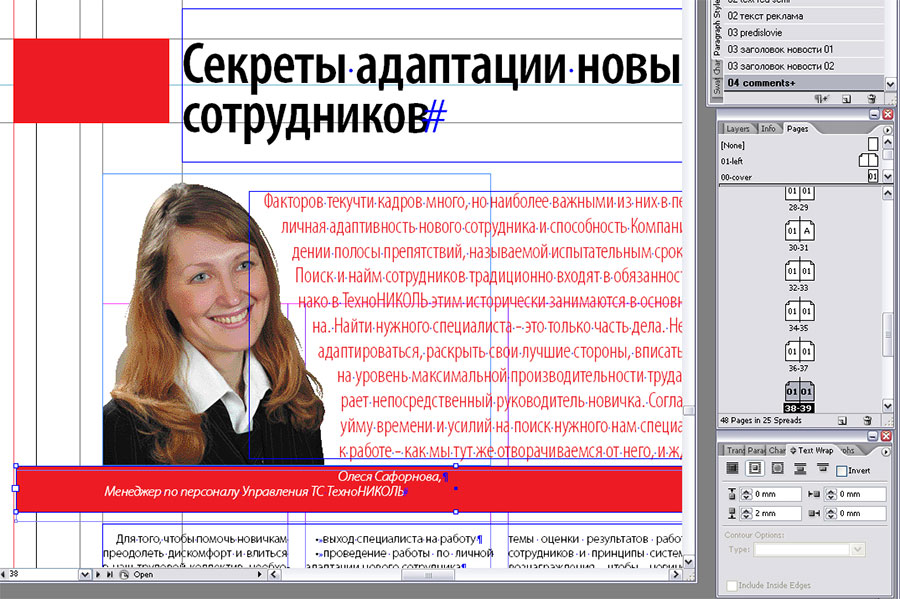Click bottom offset icon in Text Wrap
The height and width of the screenshot is (599, 900).
click(732, 513)
